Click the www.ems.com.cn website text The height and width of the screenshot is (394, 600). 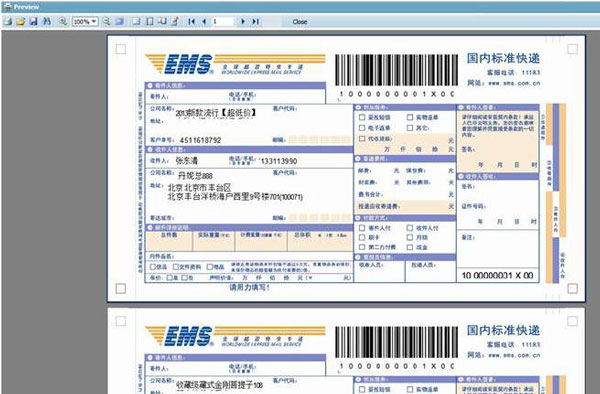coord(514,83)
